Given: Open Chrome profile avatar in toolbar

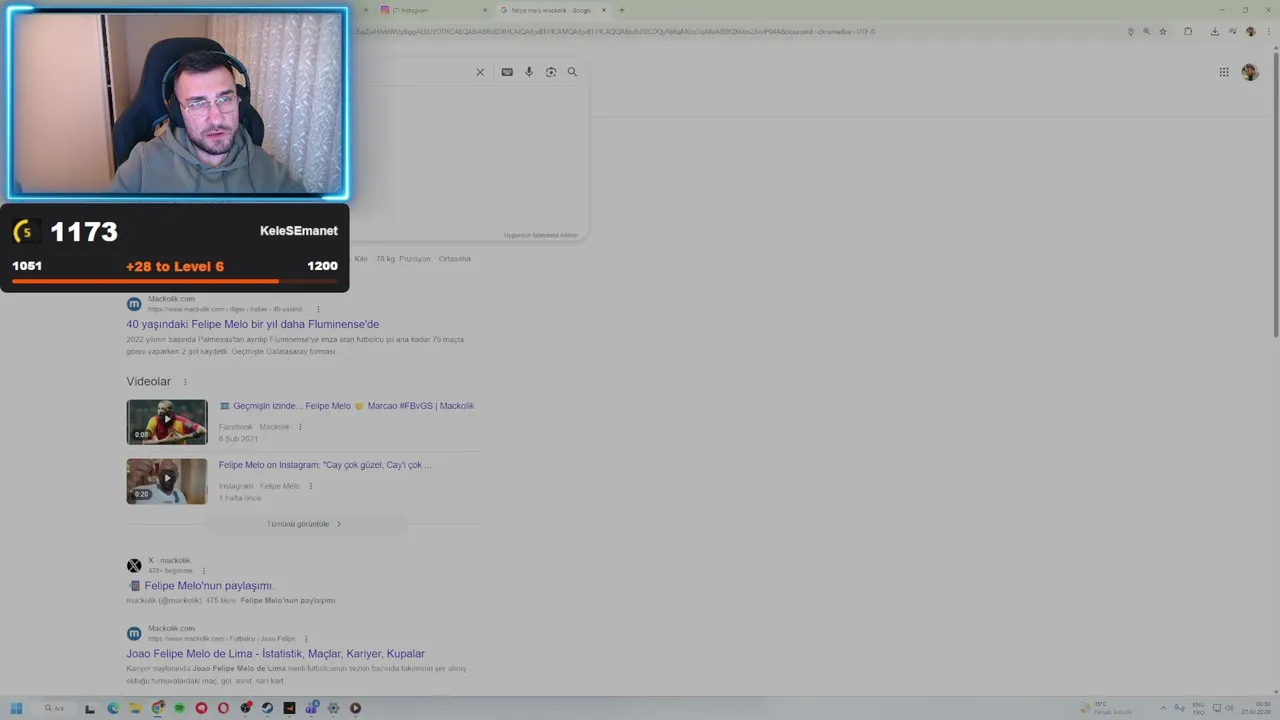Looking at the screenshot, I should pos(1250,31).
